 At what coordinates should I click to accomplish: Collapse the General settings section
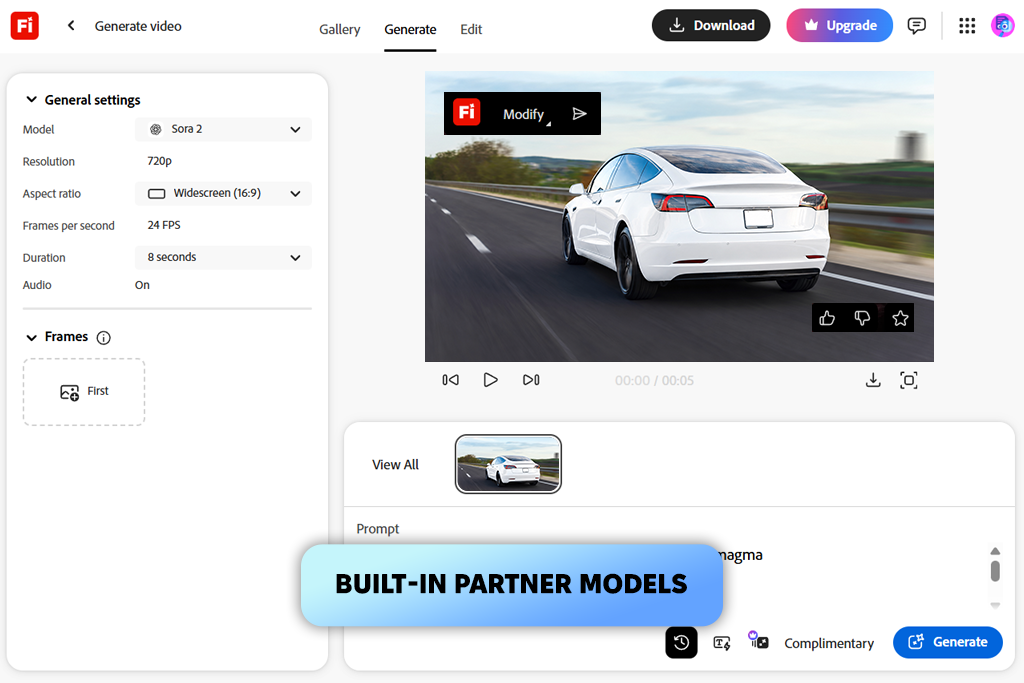click(31, 99)
